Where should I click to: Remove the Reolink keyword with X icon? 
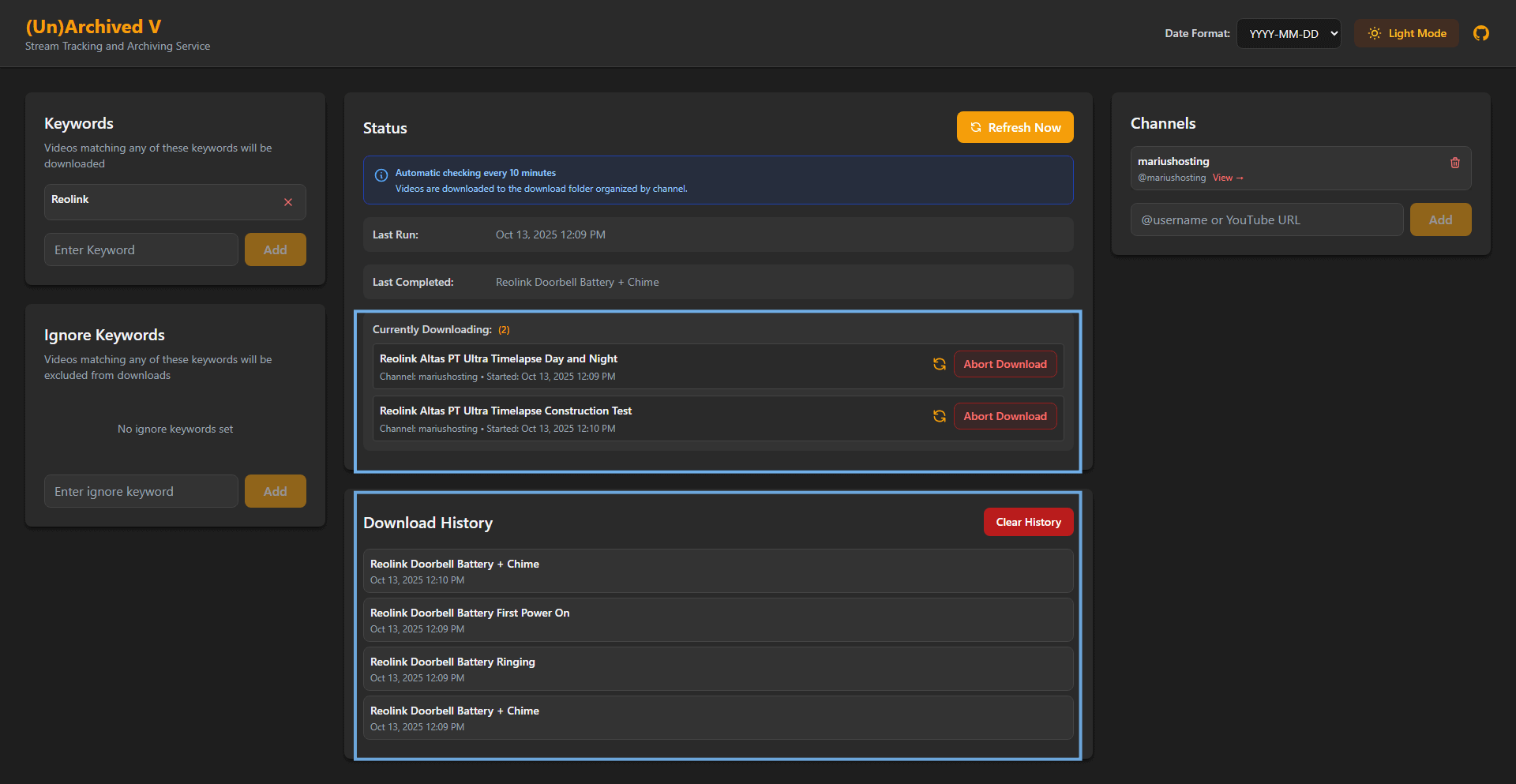click(x=288, y=202)
